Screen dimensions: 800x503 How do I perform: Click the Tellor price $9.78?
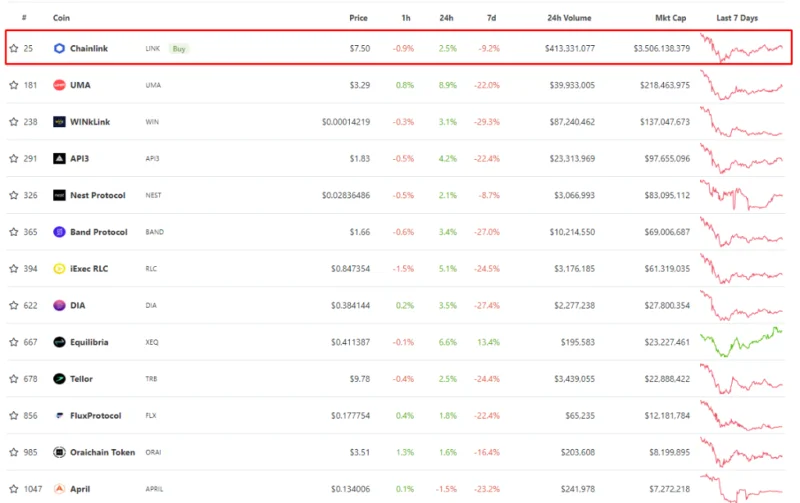(x=360, y=379)
